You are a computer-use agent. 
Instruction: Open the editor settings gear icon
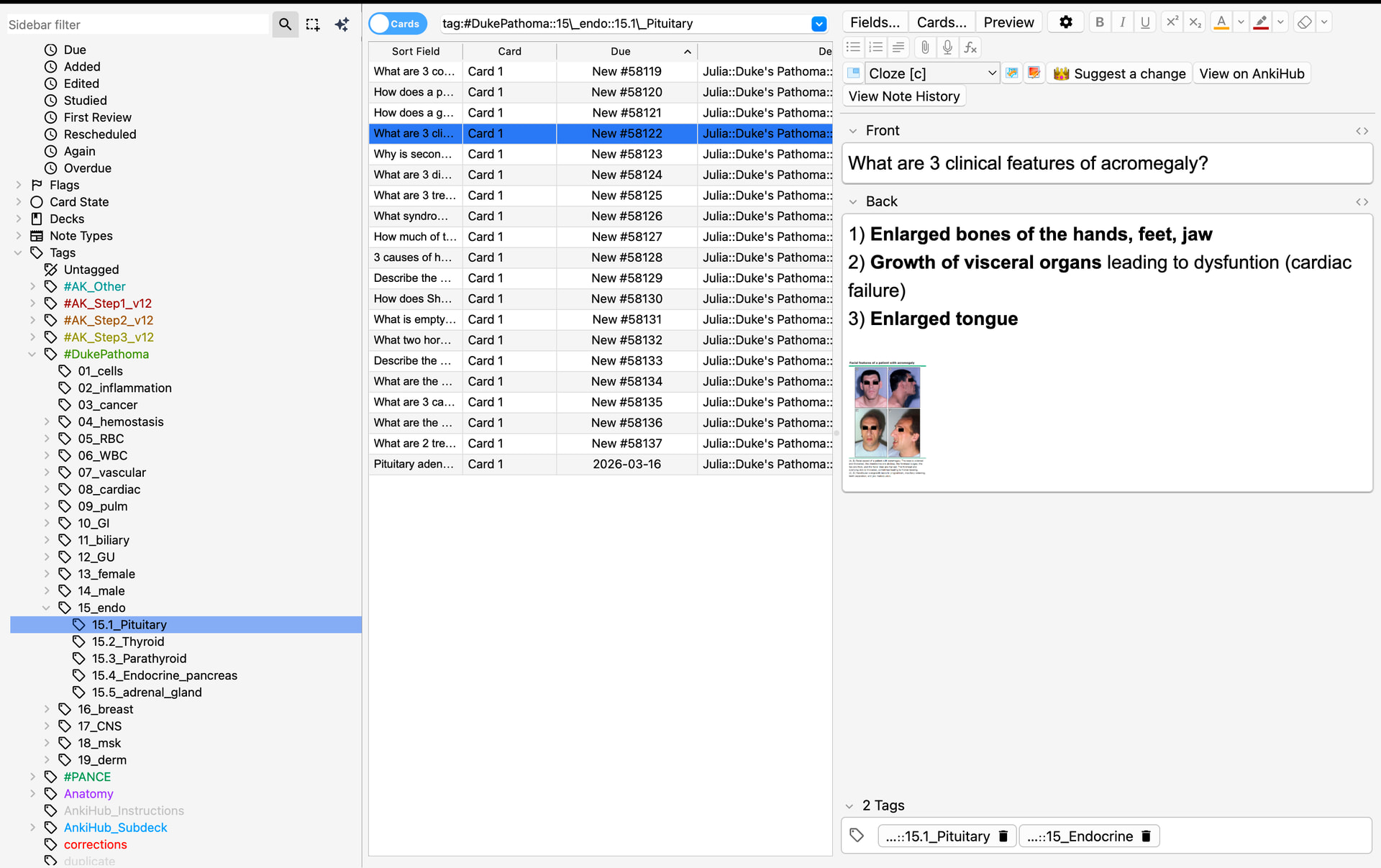1065,22
